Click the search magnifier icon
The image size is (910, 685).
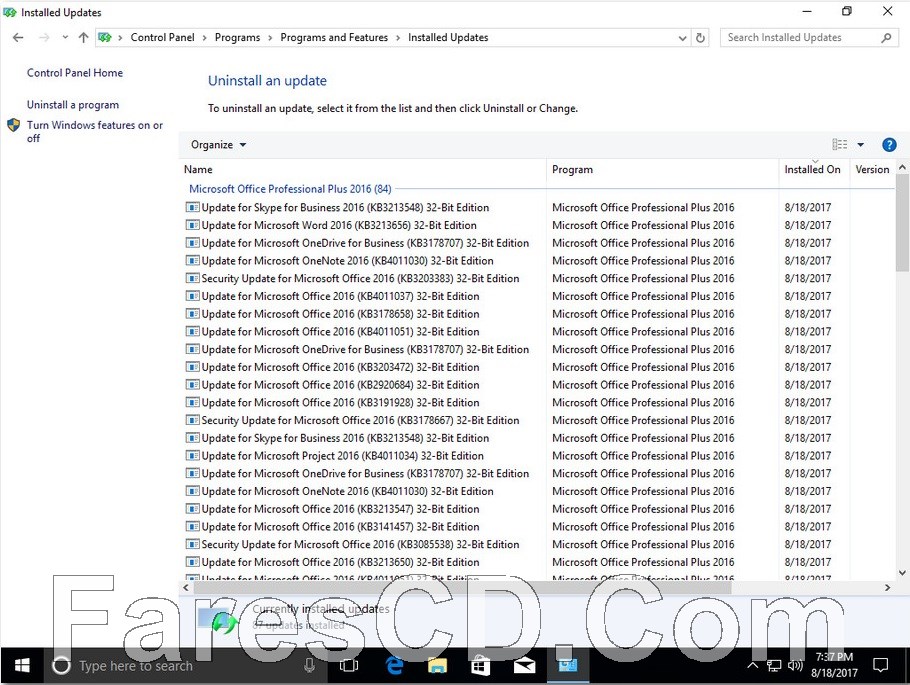pos(886,38)
